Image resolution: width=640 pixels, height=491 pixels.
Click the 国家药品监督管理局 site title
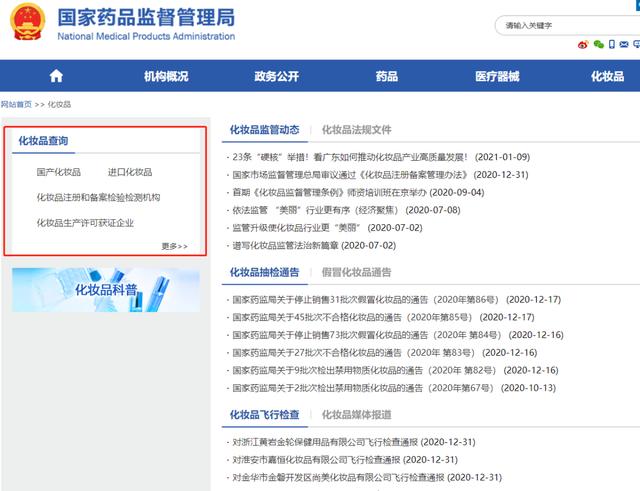146,17
